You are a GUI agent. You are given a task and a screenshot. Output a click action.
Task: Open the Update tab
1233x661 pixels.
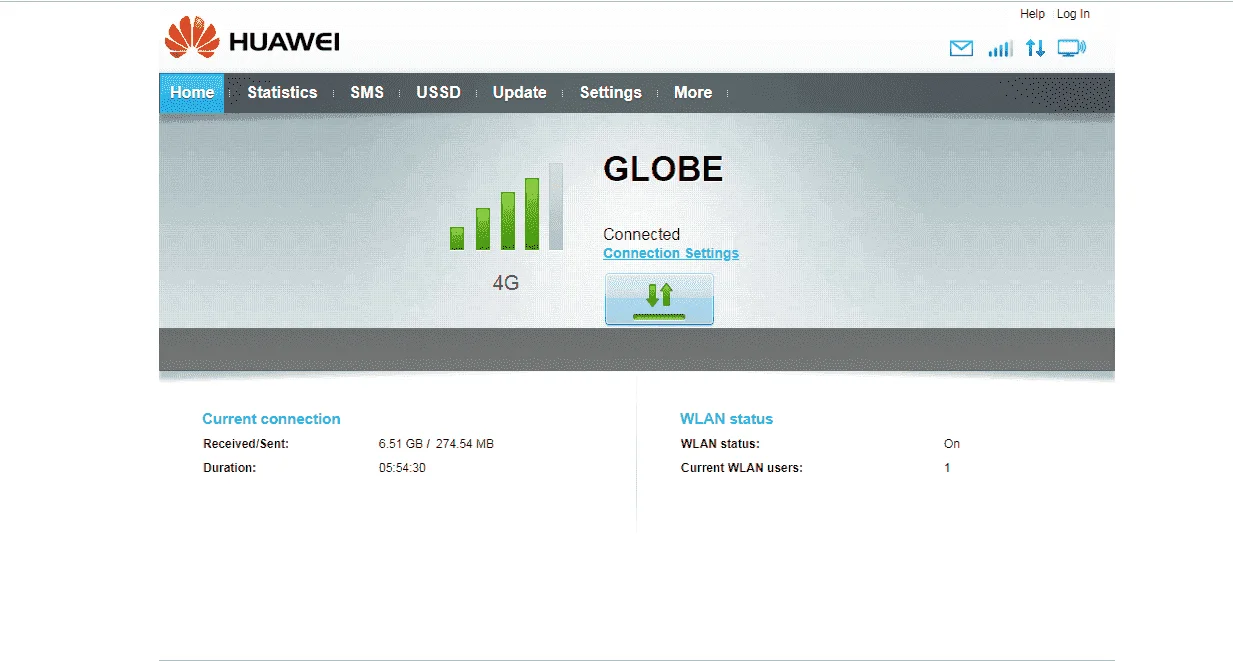[x=520, y=92]
